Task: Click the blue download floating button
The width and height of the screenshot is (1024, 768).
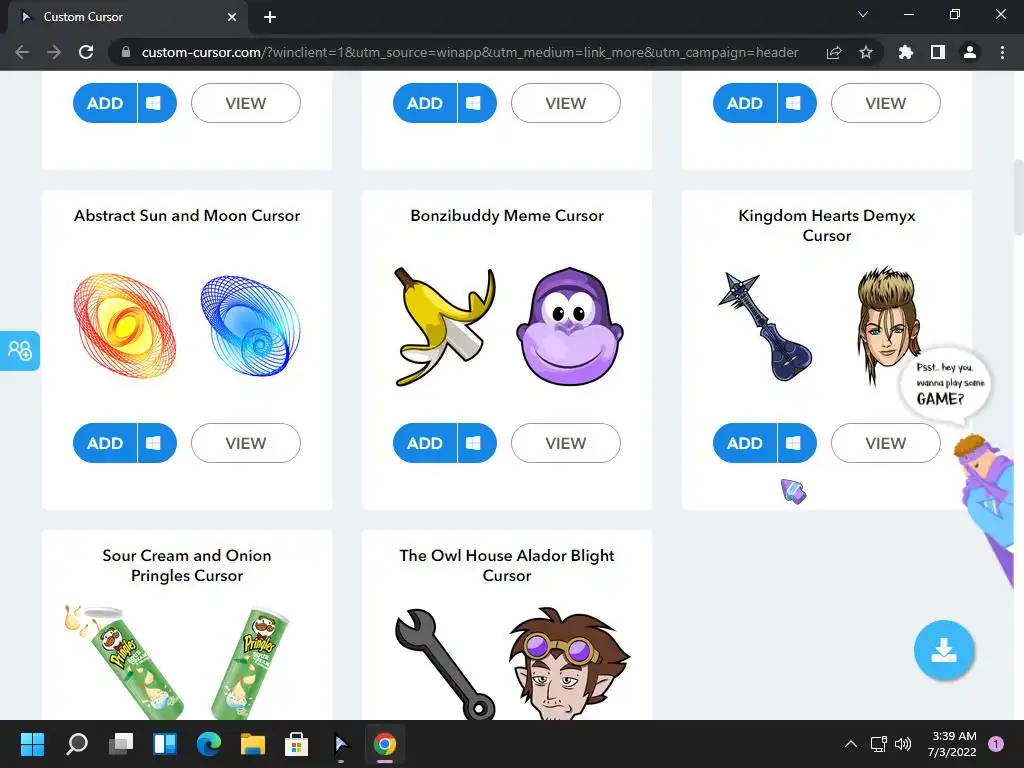Action: click(x=944, y=650)
